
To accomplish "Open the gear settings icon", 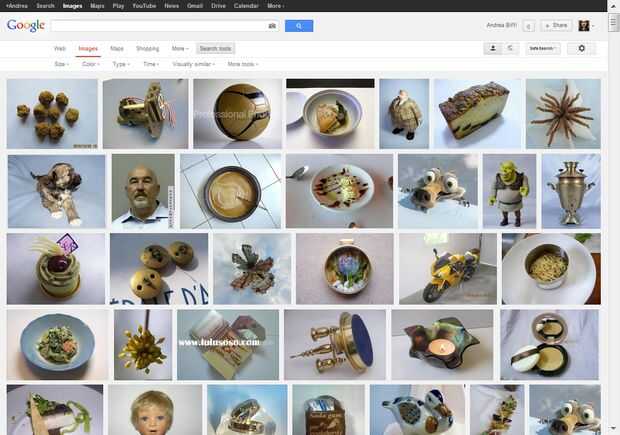I will 581,48.
